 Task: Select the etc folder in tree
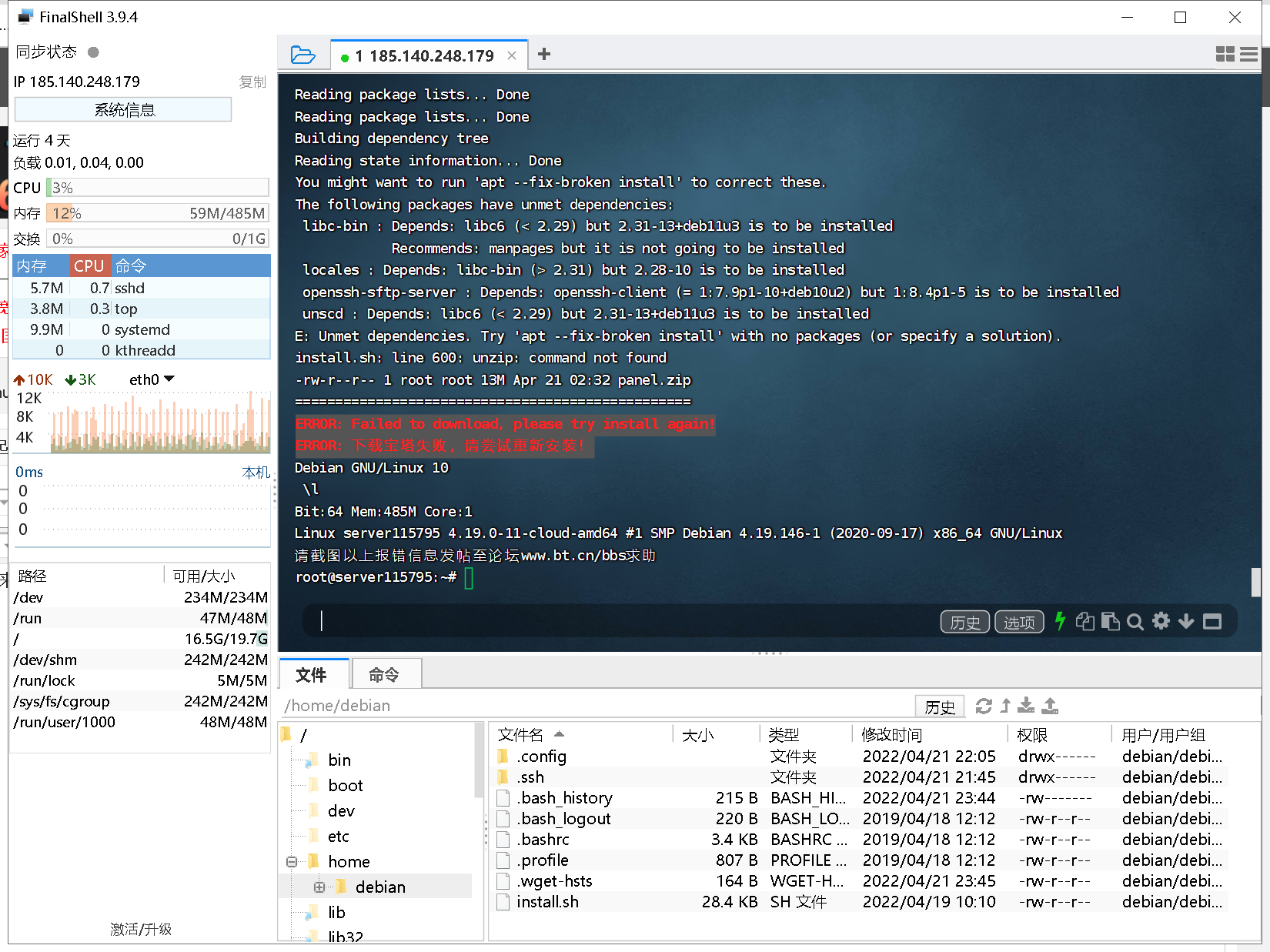click(338, 837)
